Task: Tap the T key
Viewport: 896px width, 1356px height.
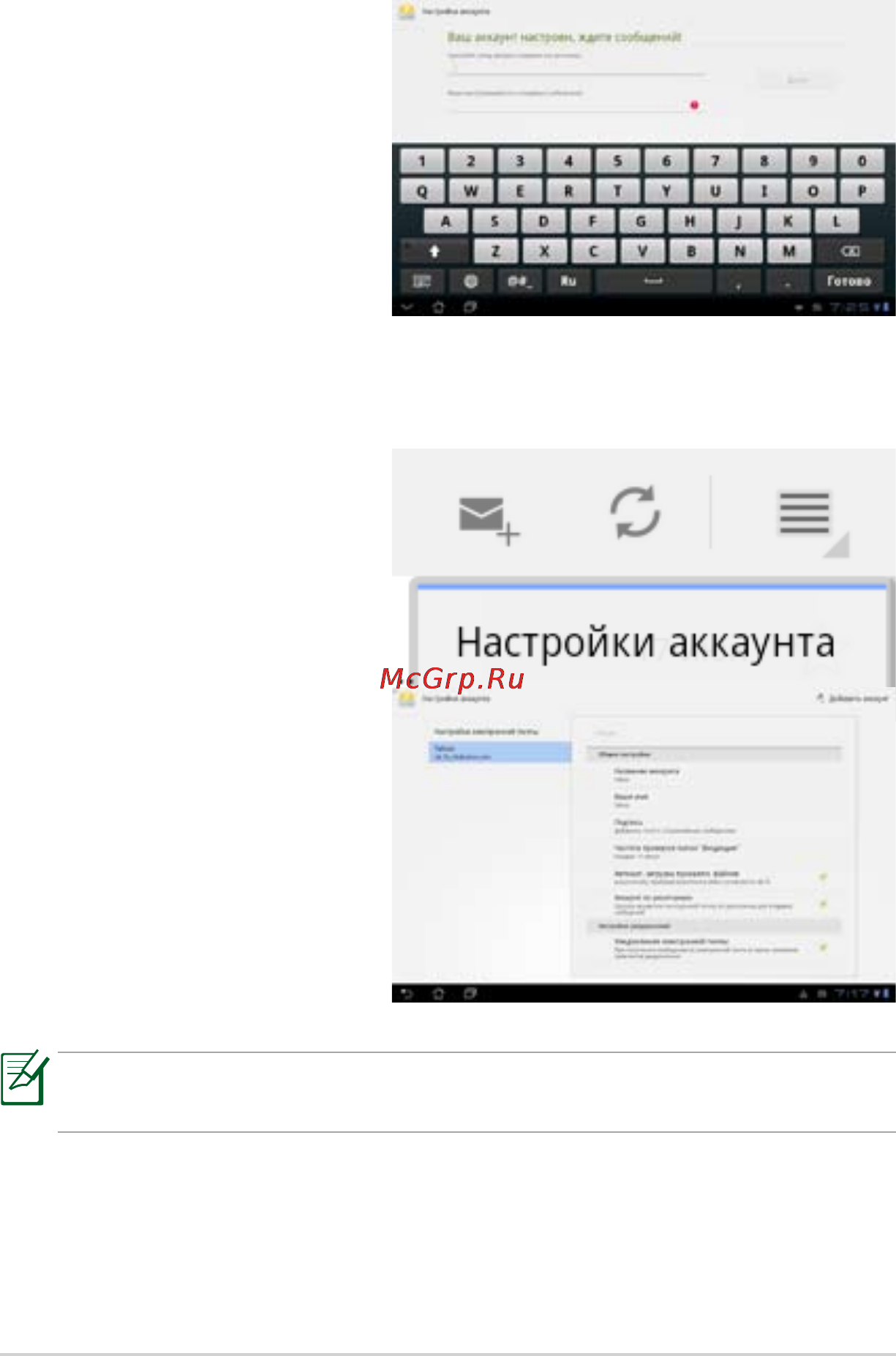Action: click(x=617, y=191)
